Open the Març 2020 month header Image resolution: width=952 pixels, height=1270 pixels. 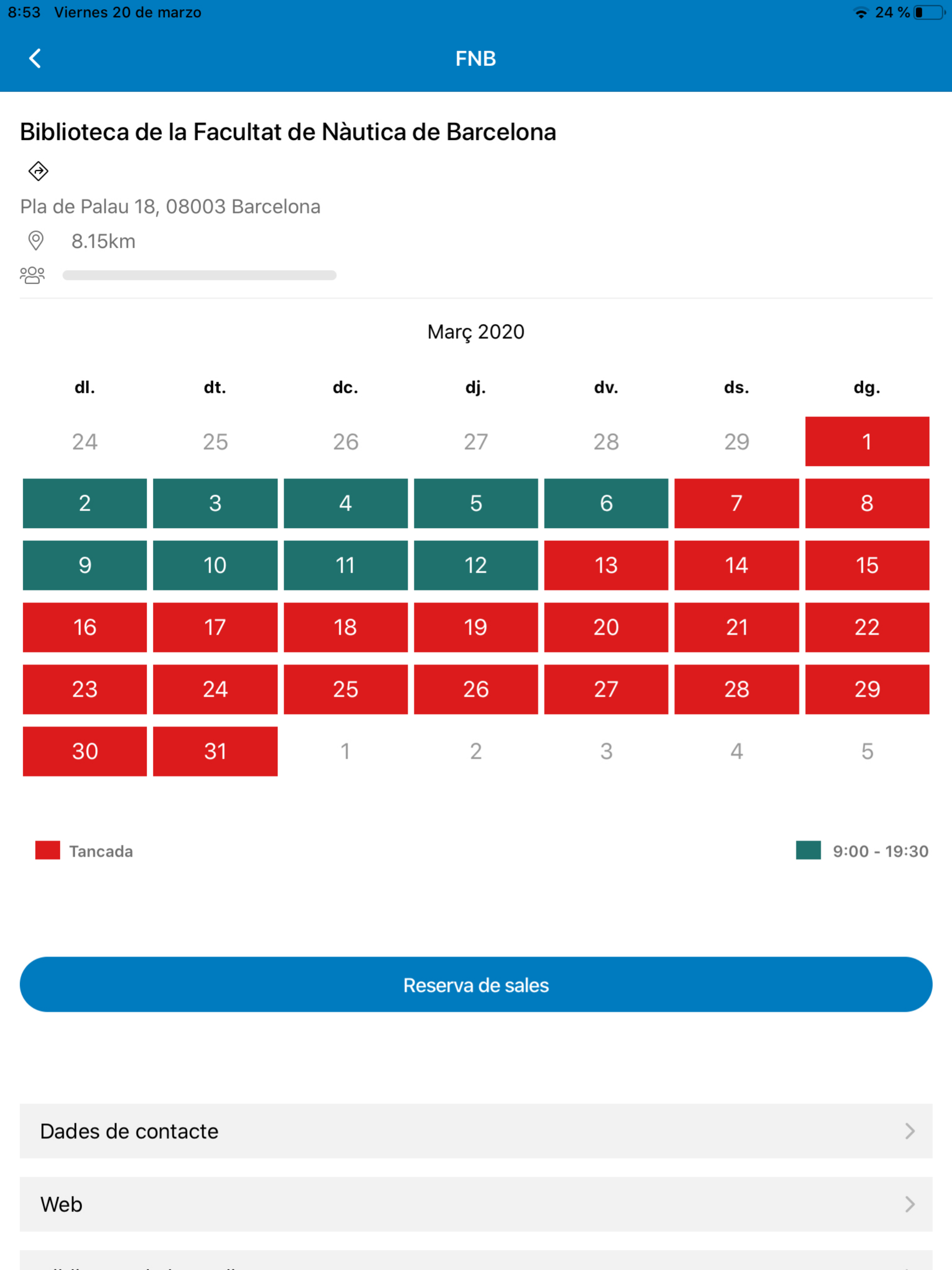coord(476,331)
